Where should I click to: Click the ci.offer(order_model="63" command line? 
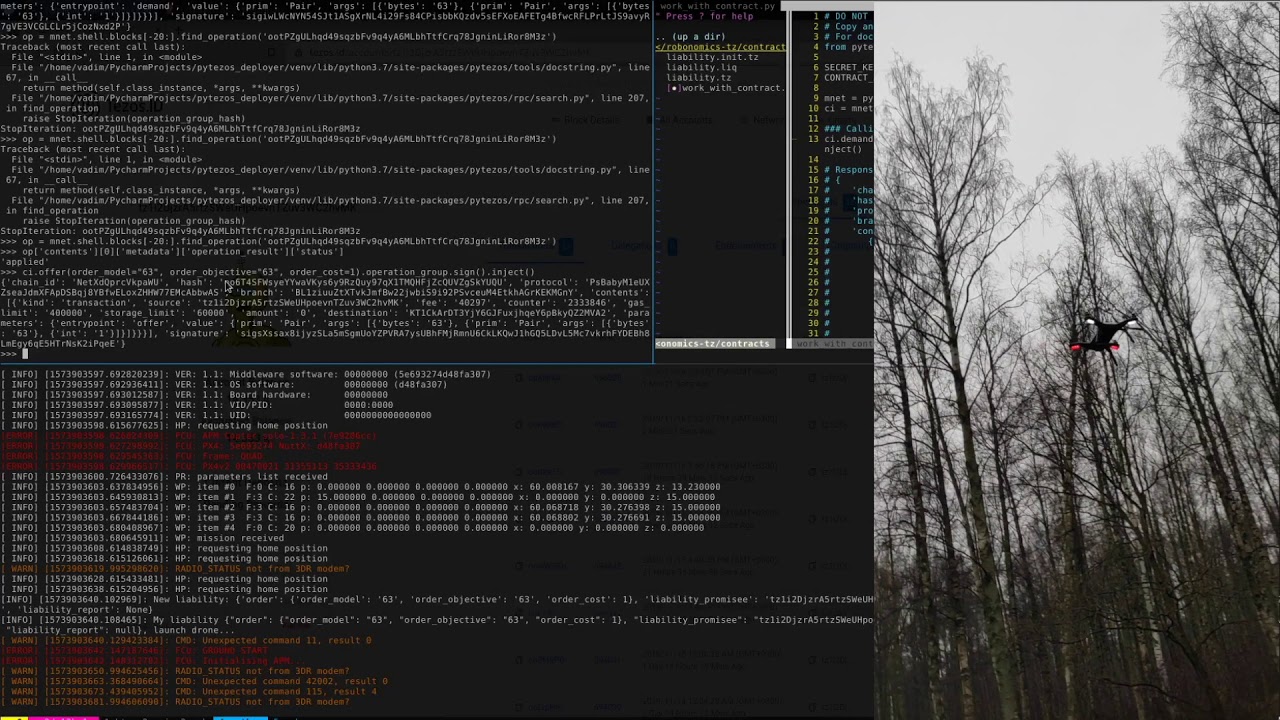pyautogui.click(x=267, y=272)
